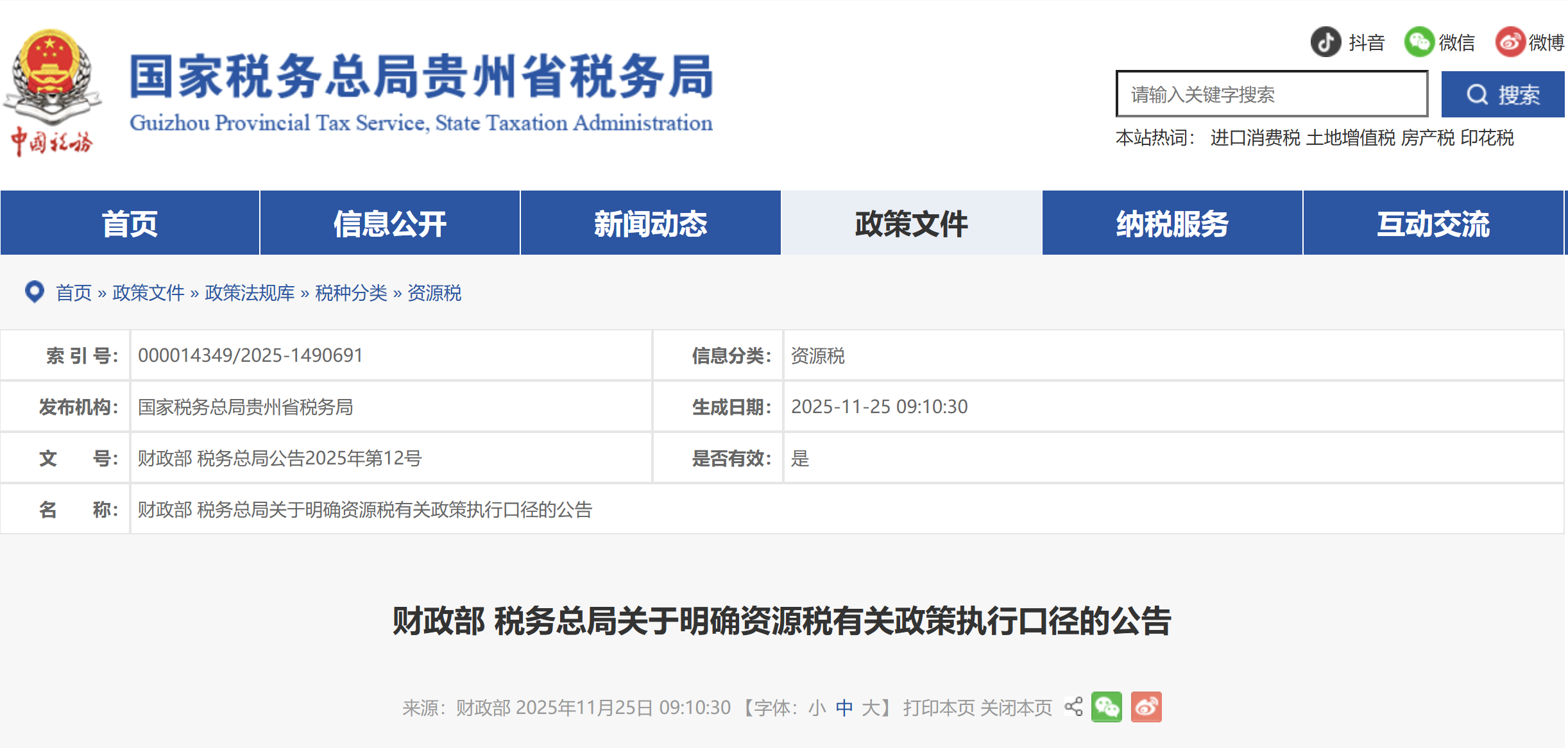This screenshot has width=1568, height=748.
Task: Open the 互动交流 navigation tab
Action: [1433, 224]
